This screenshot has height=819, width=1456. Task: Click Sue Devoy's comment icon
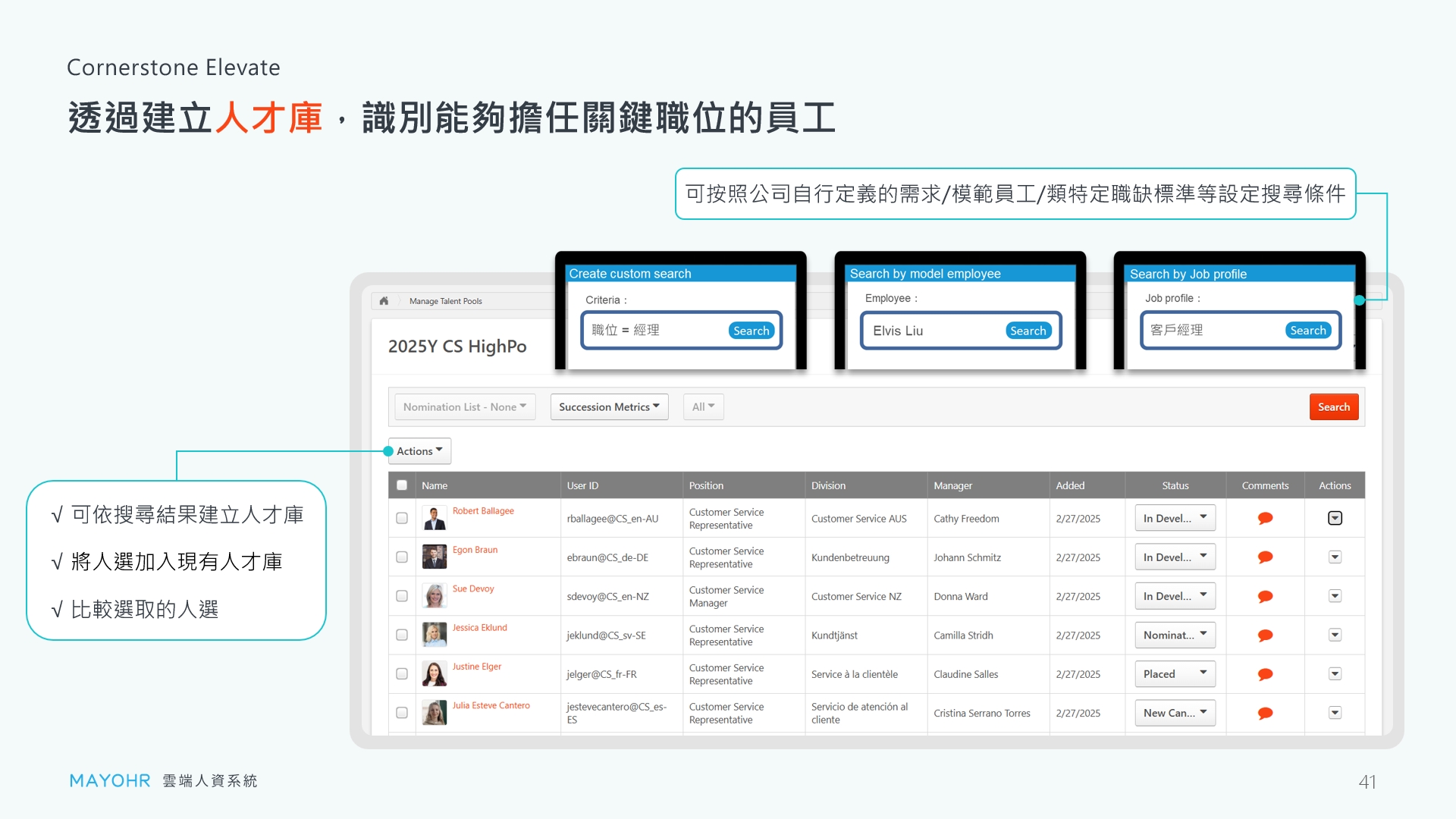pyautogui.click(x=1265, y=597)
